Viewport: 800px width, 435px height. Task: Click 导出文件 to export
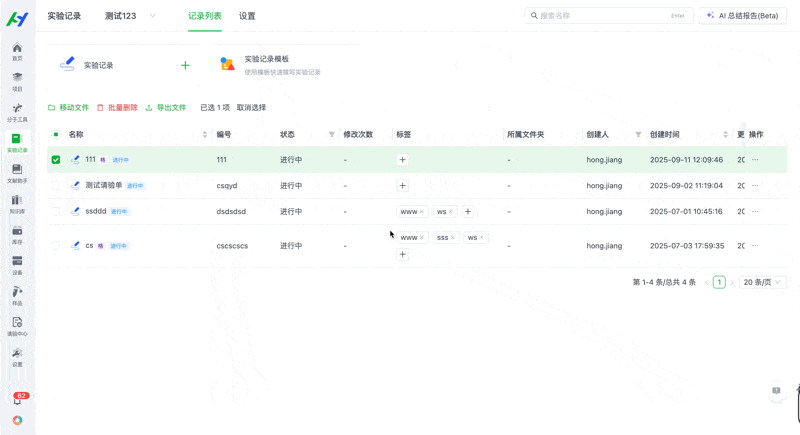click(166, 108)
